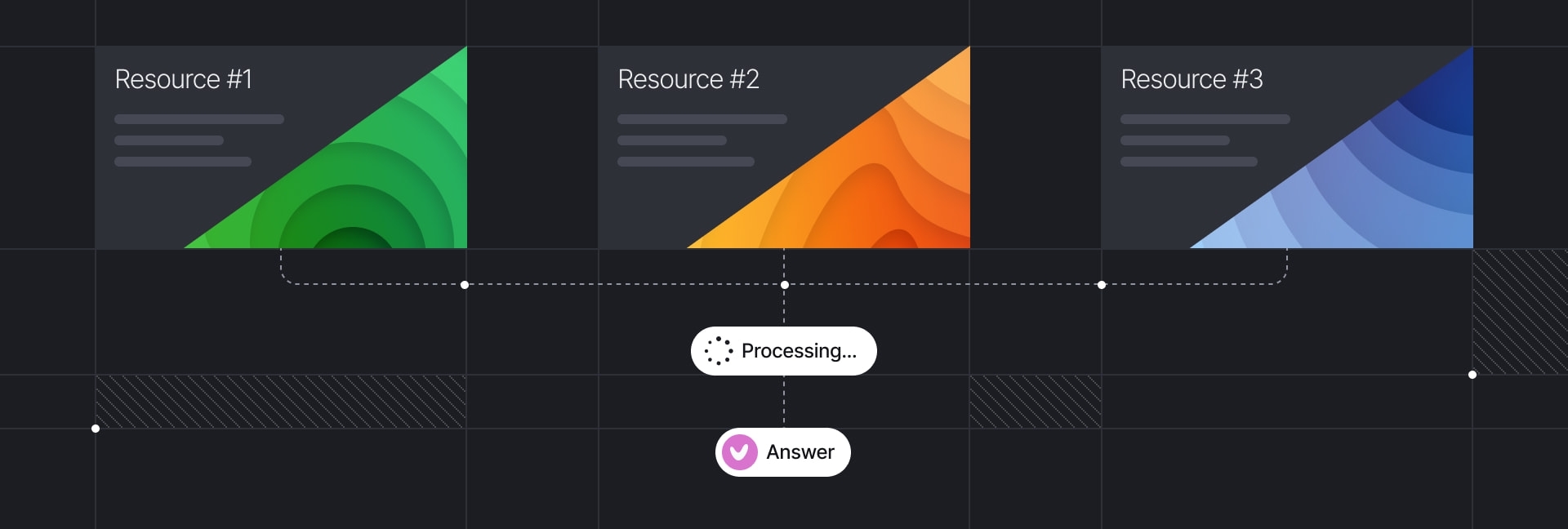
Task: Select the blue arc graphic on Resource #3
Action: [x=1372, y=188]
